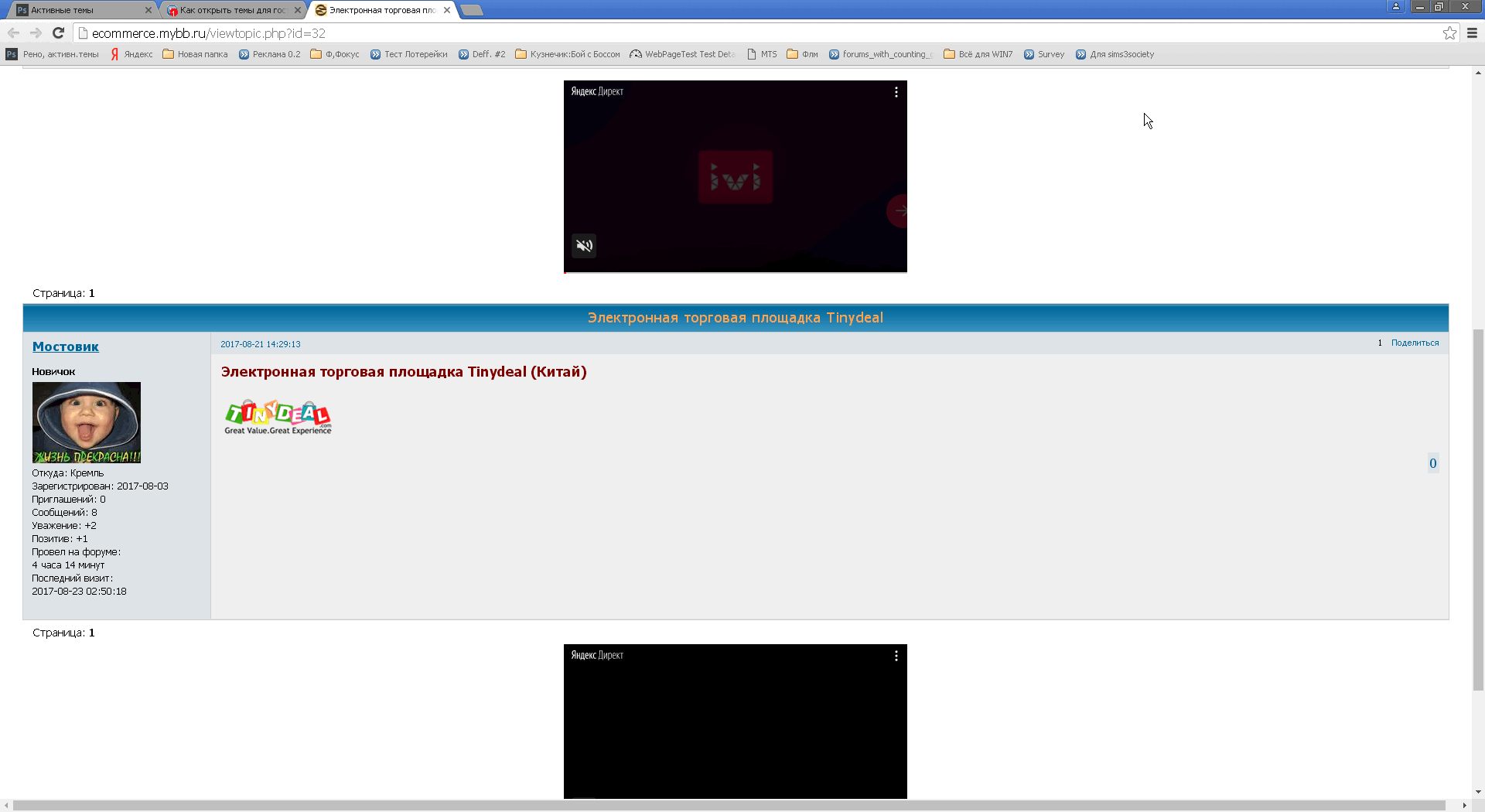Click page number 1 below the post
Image resolution: width=1485 pixels, height=812 pixels.
pyautogui.click(x=91, y=633)
